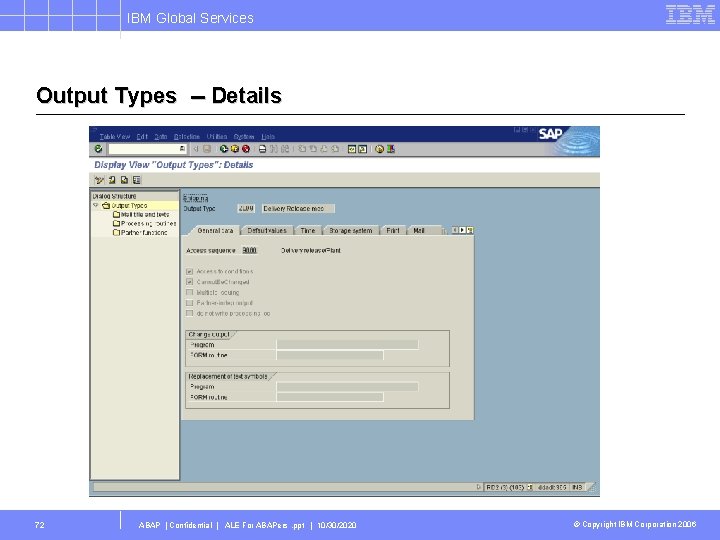This screenshot has height=540, width=720.
Task: Switch to the Default values tab
Action: point(267,231)
